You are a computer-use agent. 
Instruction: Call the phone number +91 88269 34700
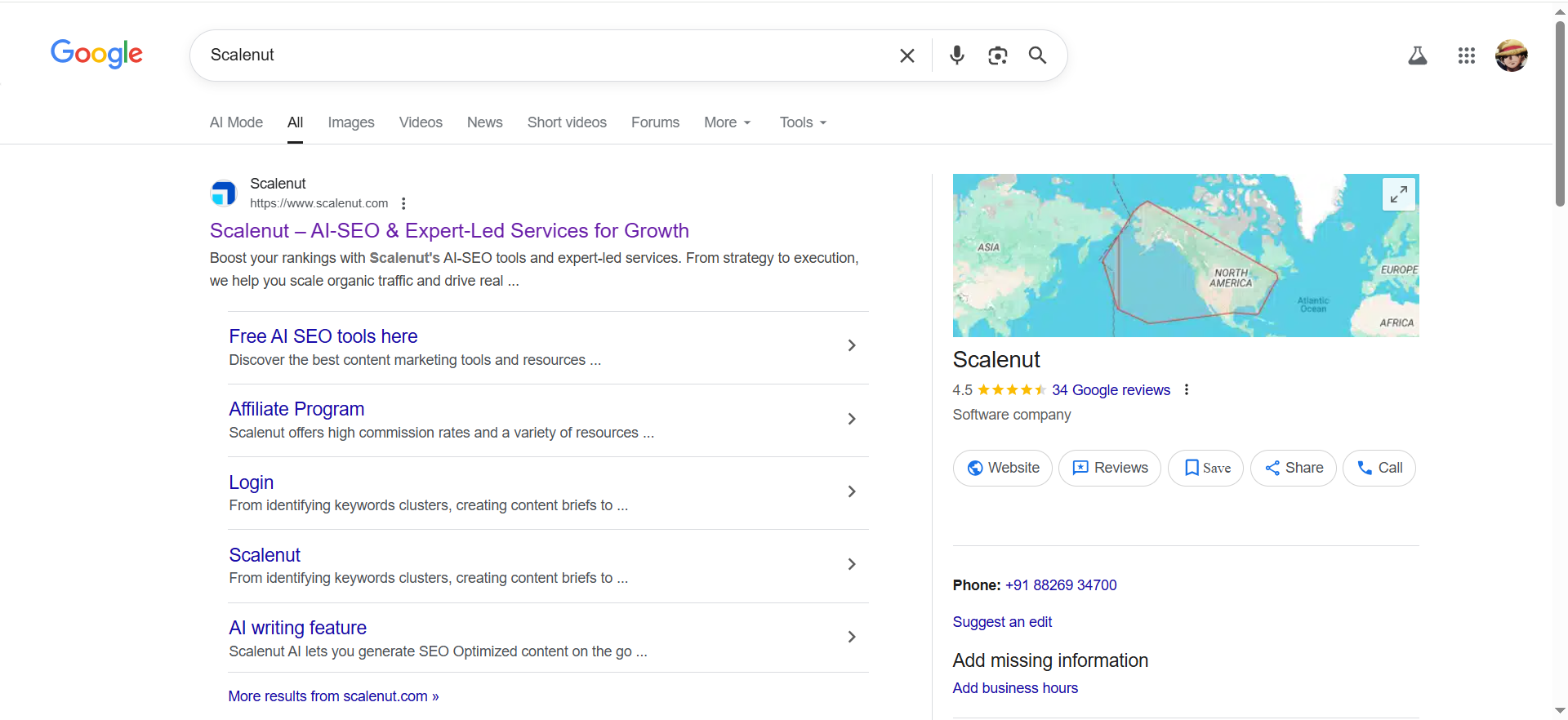point(1061,585)
